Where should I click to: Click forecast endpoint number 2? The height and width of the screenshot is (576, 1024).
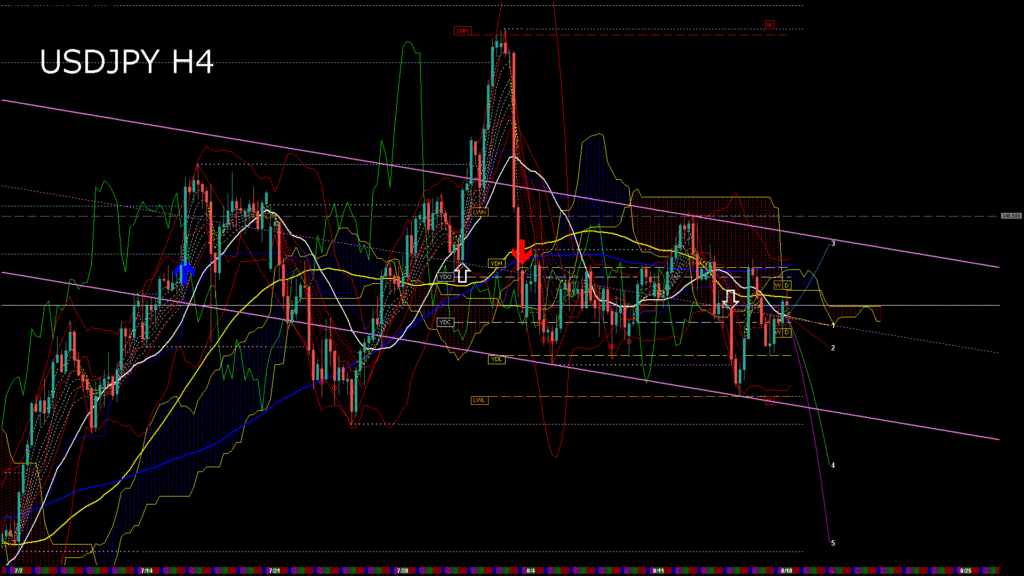(x=833, y=348)
